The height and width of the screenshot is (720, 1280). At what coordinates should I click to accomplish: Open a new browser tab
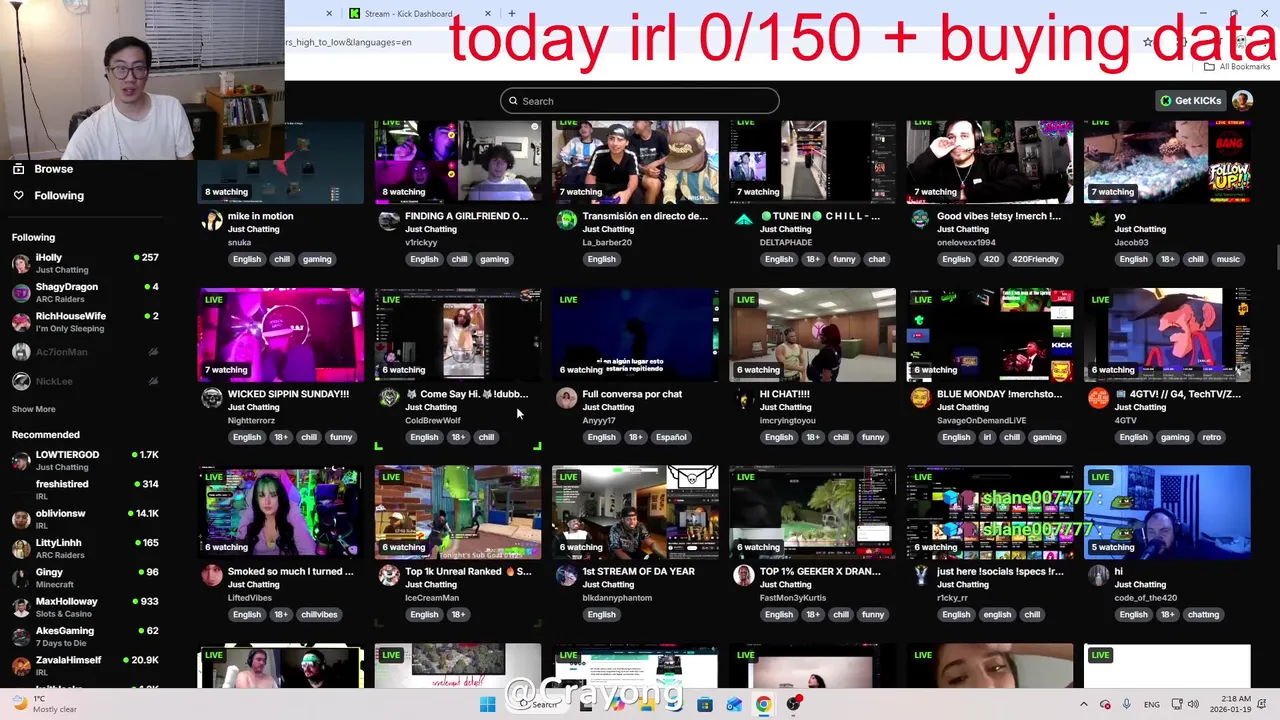(511, 14)
